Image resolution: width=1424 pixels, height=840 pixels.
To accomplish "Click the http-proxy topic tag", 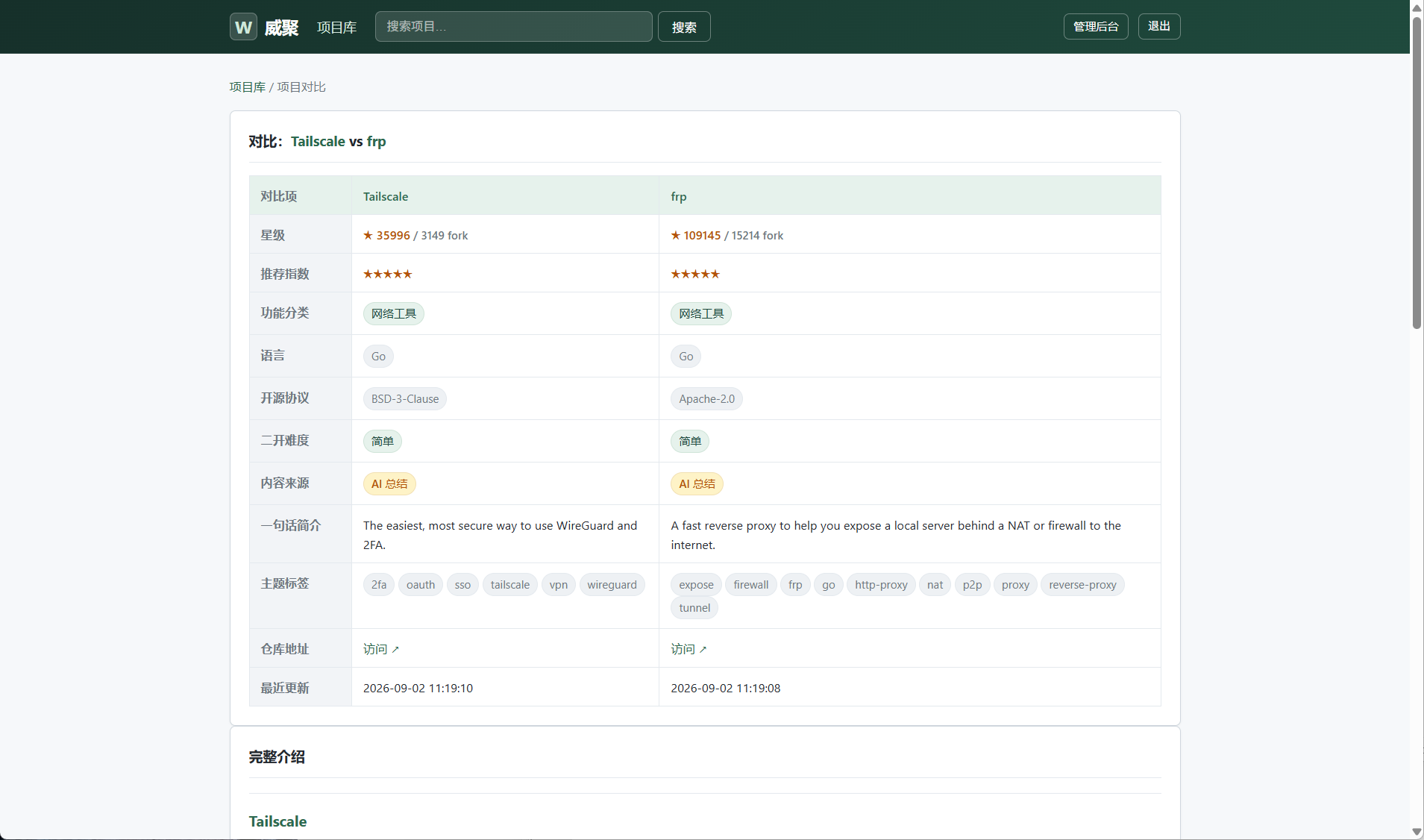I will (881, 585).
